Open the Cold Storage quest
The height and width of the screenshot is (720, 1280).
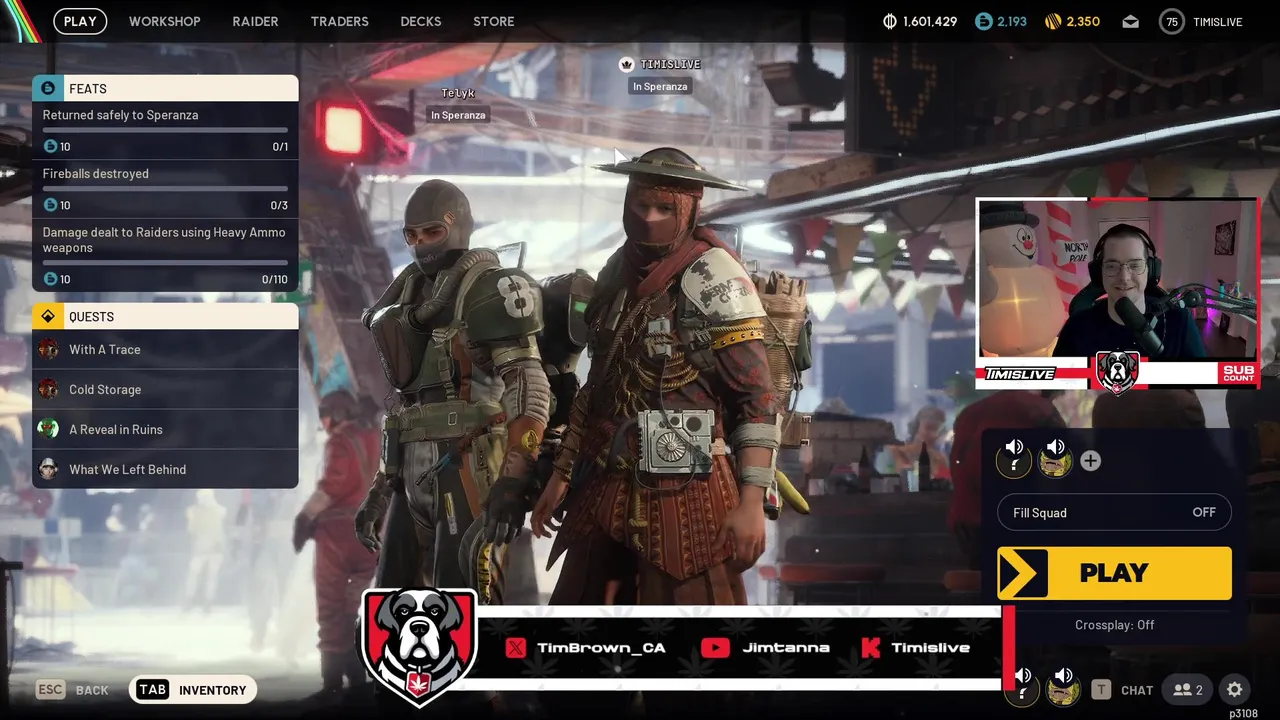tap(165, 389)
